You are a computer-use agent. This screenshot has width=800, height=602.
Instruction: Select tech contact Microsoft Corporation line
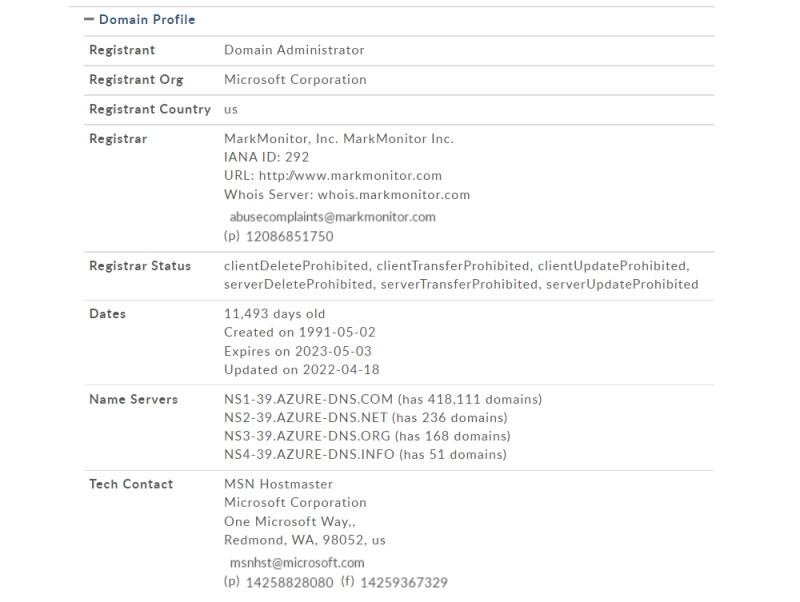pos(295,503)
